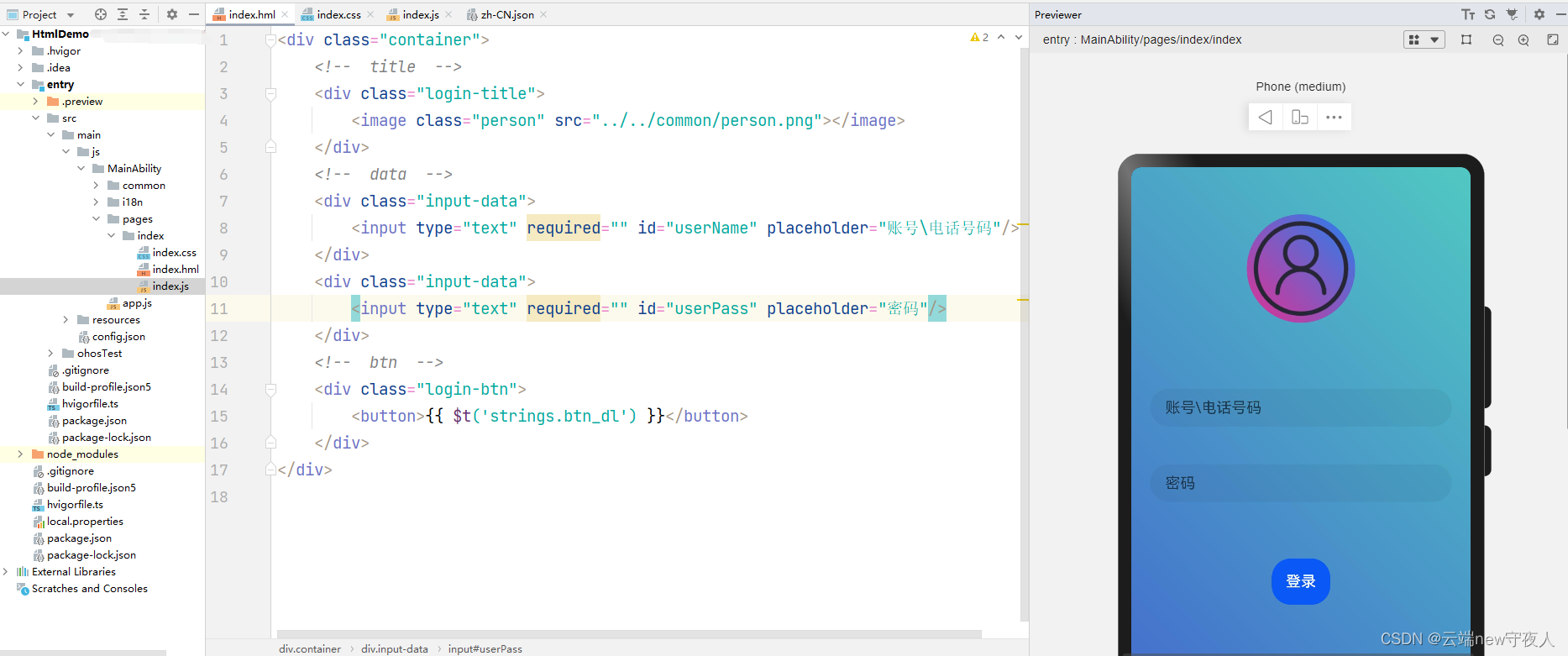Click the debug plug icon in Previewer

1512,14
